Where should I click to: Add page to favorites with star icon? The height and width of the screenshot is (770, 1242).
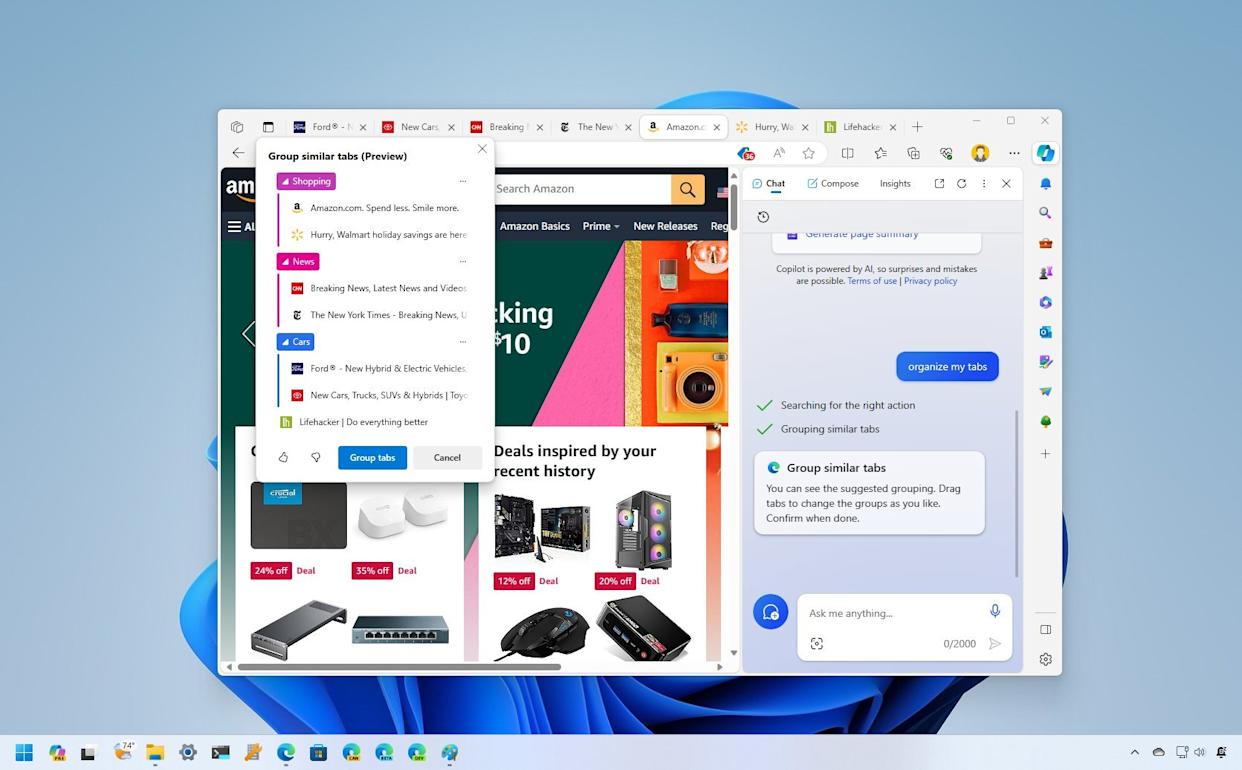point(808,153)
